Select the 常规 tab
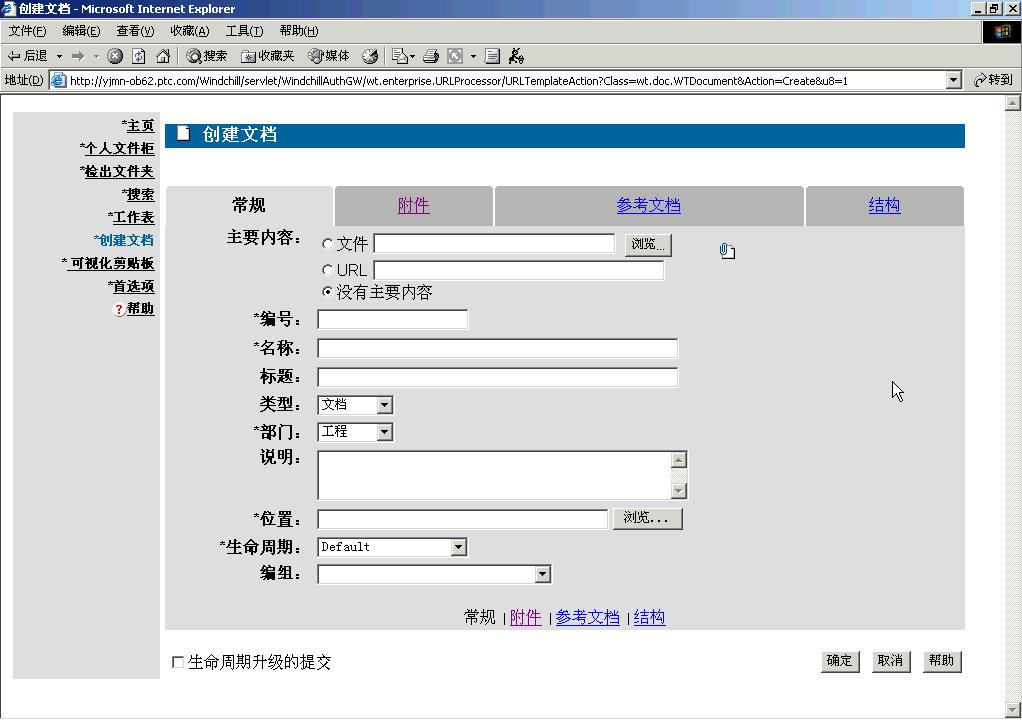Viewport: 1022px width, 720px height. pyautogui.click(x=249, y=205)
